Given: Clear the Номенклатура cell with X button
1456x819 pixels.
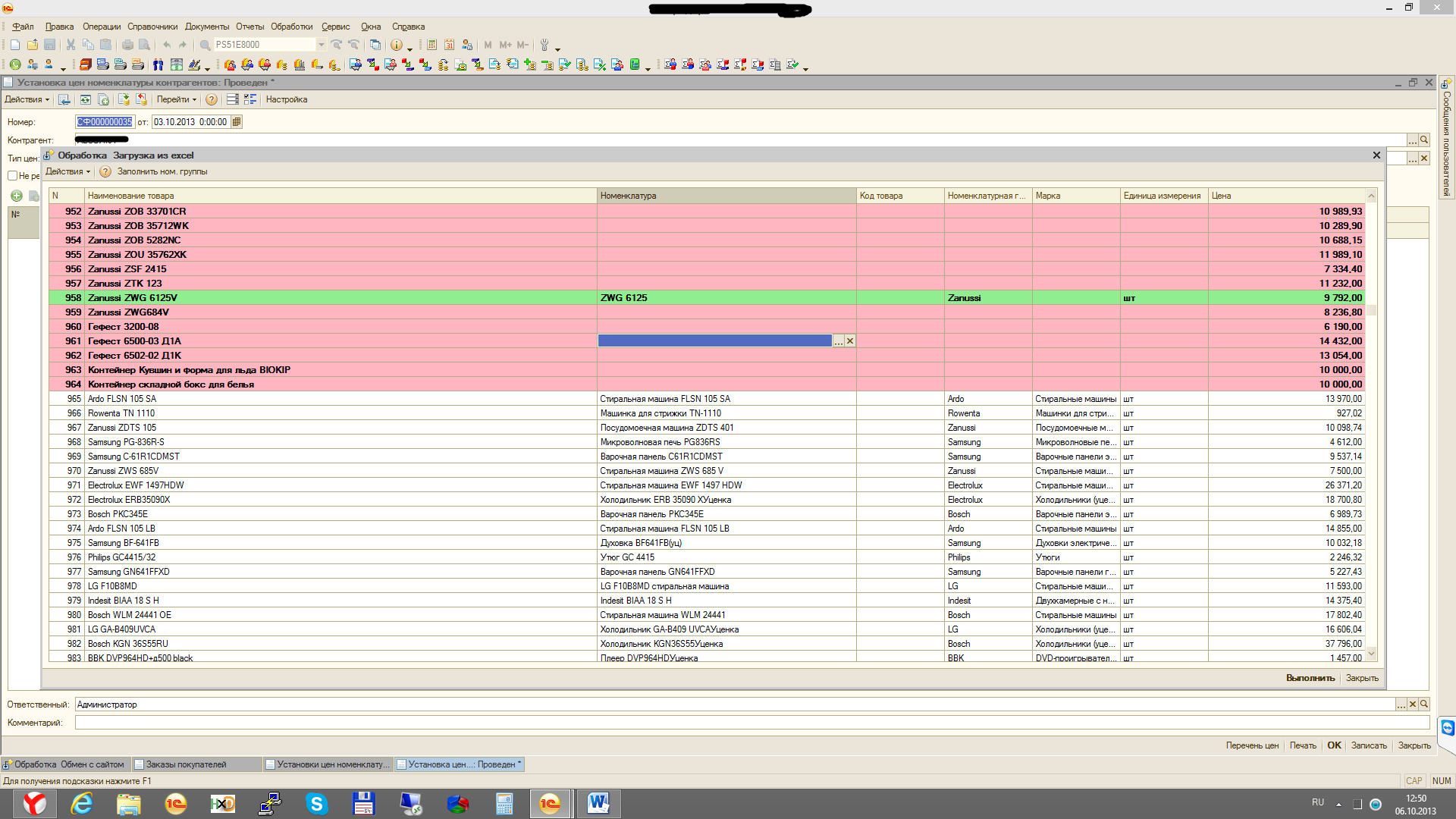Looking at the screenshot, I should (x=850, y=341).
